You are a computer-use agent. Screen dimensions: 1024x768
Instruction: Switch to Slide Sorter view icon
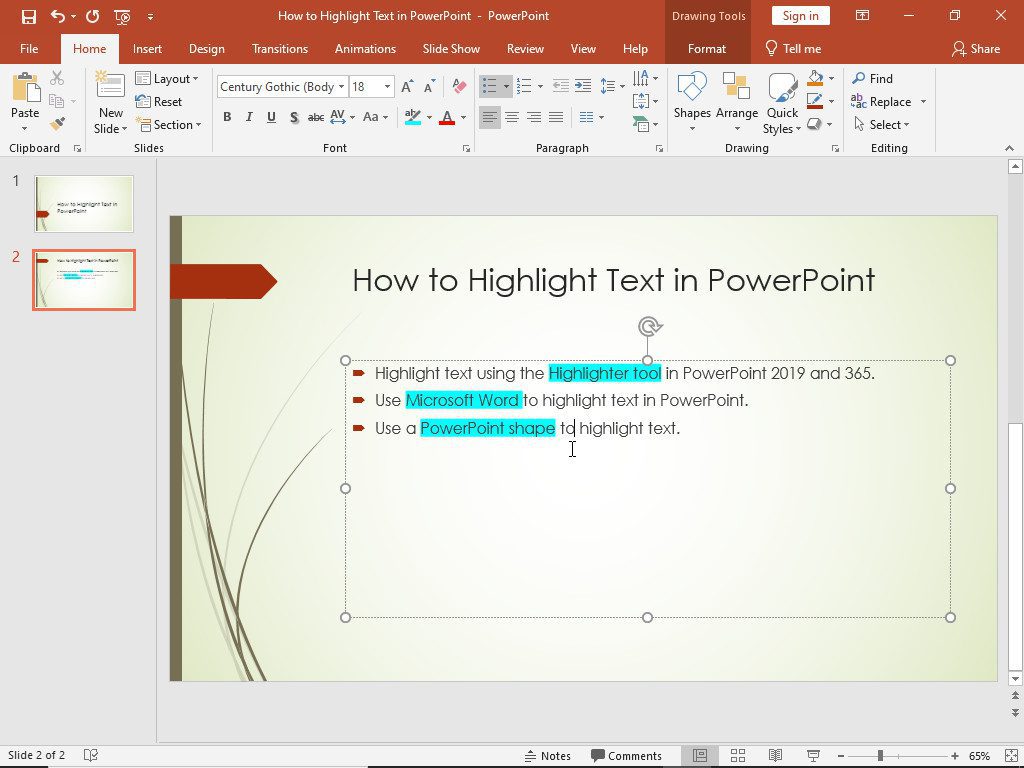coord(737,755)
